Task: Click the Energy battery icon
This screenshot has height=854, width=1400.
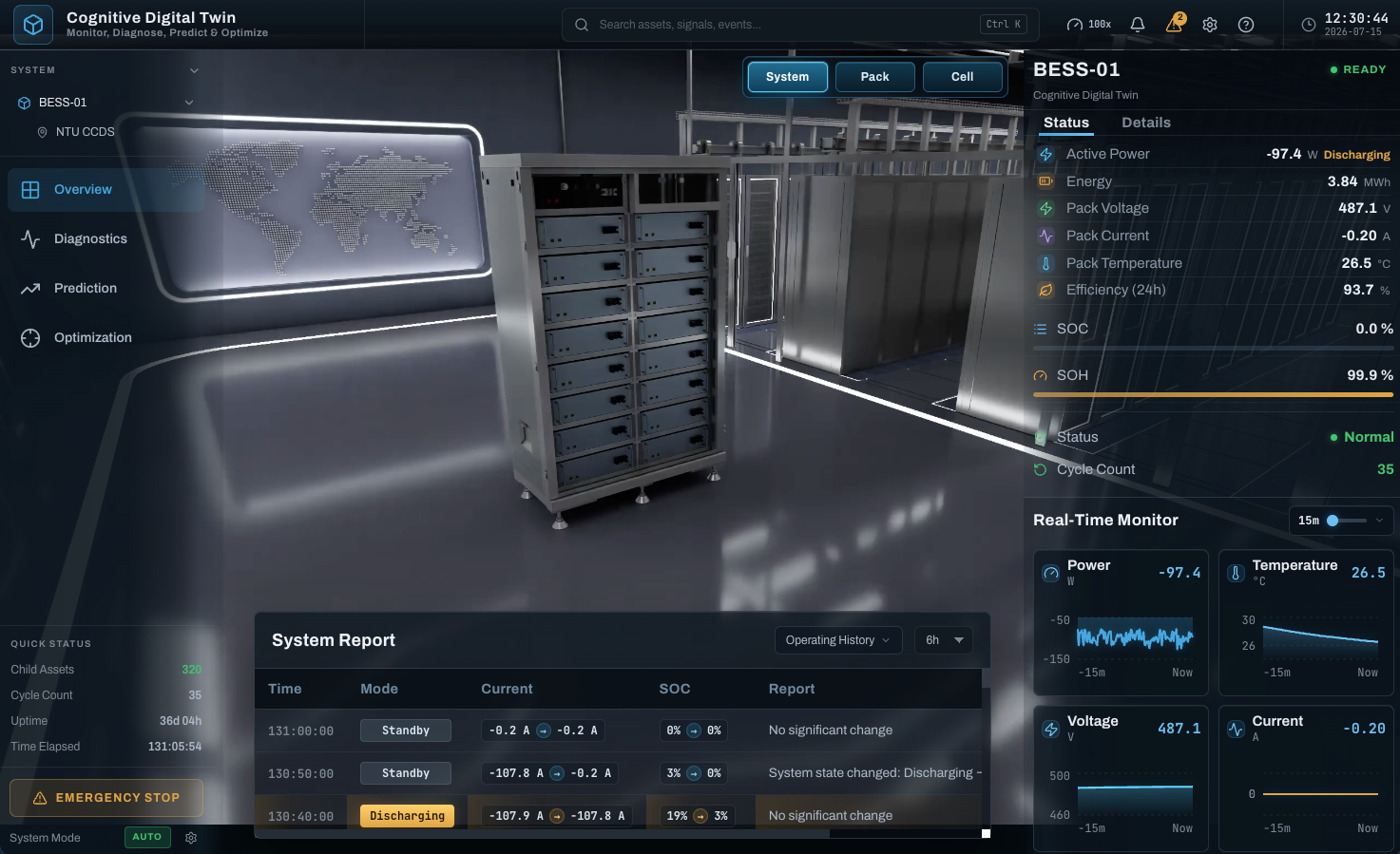Action: [x=1045, y=181]
